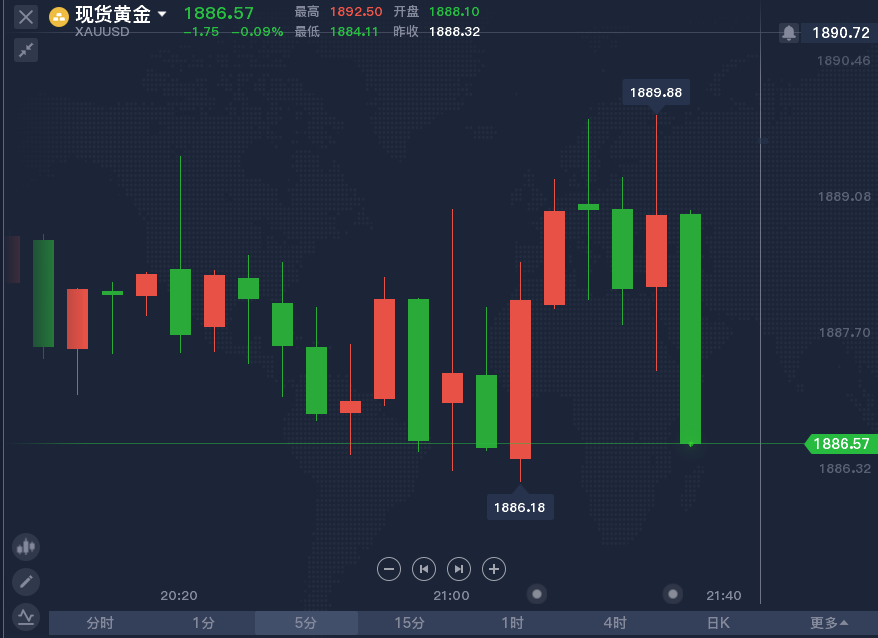Open the candlestick chart type selector
The image size is (878, 638).
click(x=26, y=547)
